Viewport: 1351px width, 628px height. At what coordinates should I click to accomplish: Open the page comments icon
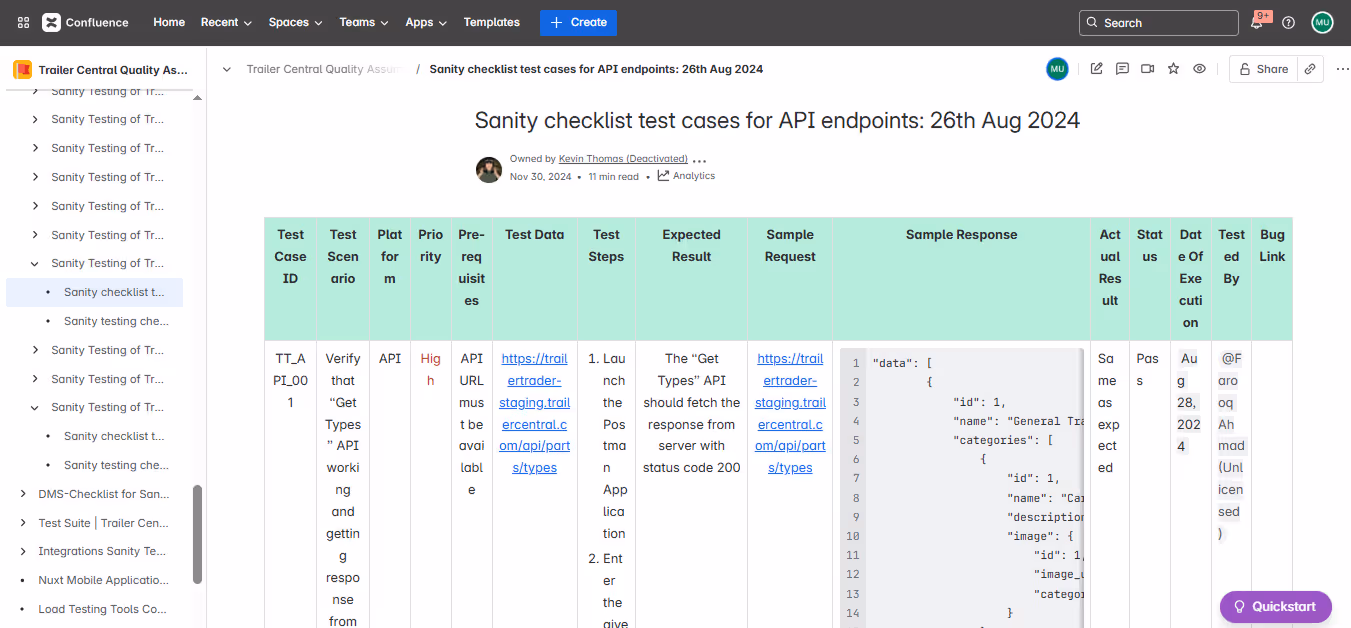pyautogui.click(x=1122, y=69)
